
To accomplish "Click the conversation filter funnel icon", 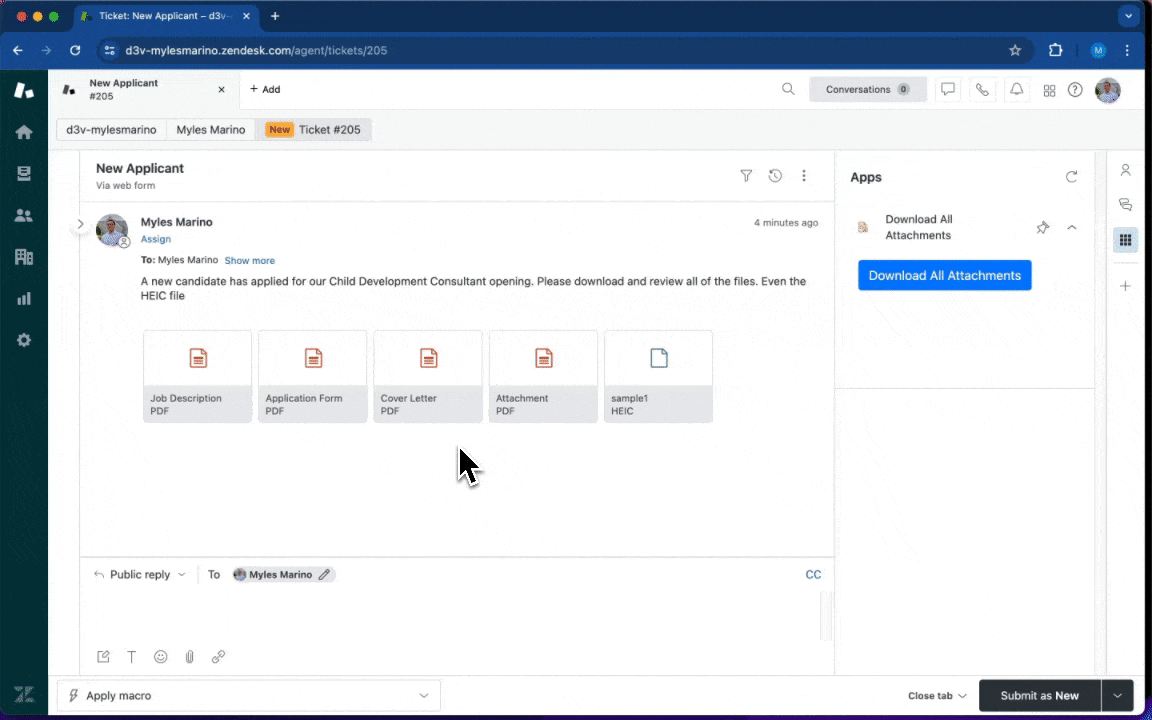I will 746,176.
